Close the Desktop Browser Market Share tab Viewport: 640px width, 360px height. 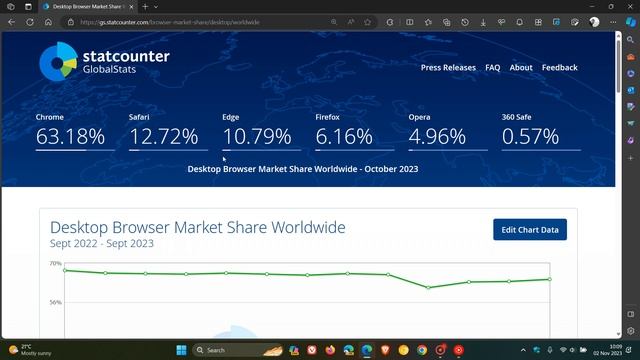click(131, 7)
